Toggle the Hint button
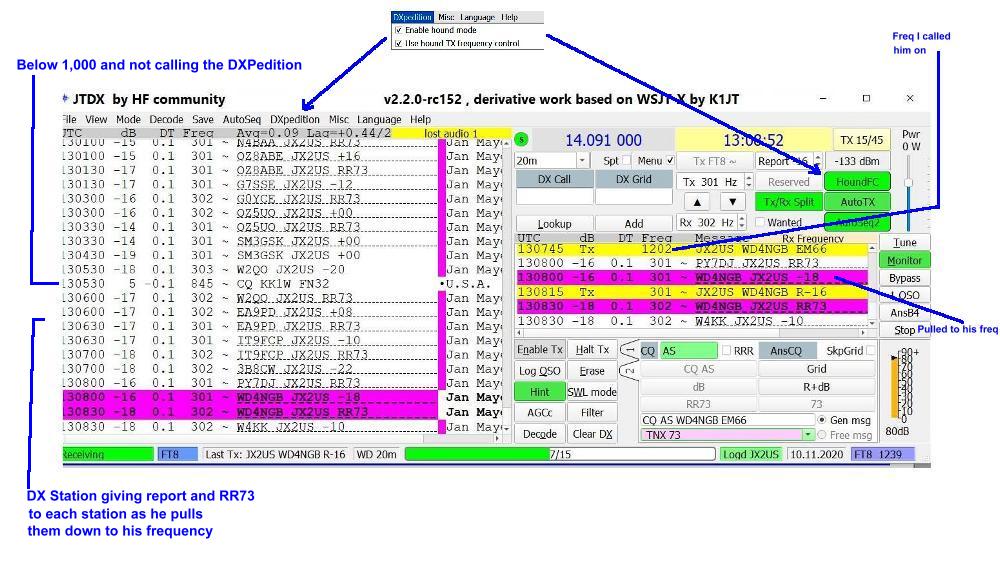1000x568 pixels. (540, 392)
